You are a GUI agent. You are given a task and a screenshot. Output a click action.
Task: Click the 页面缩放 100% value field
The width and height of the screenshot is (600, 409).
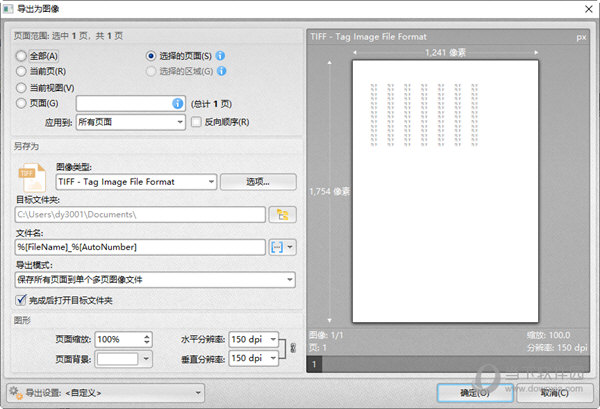tap(119, 339)
